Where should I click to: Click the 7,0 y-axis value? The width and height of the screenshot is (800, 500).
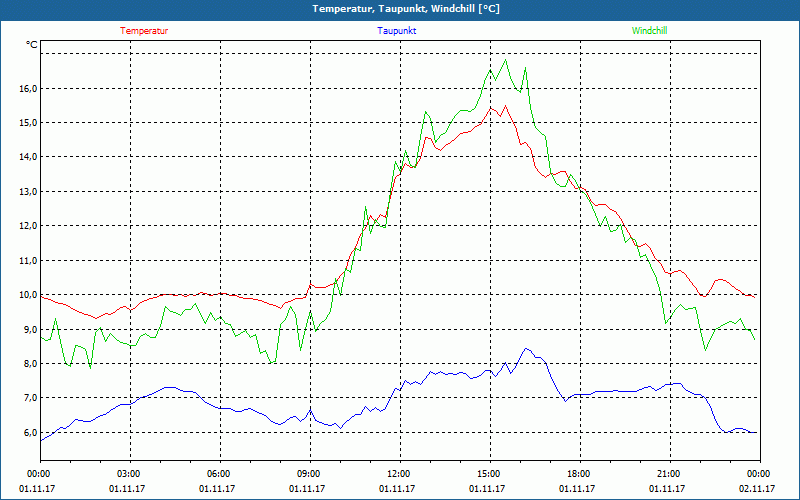point(29,398)
